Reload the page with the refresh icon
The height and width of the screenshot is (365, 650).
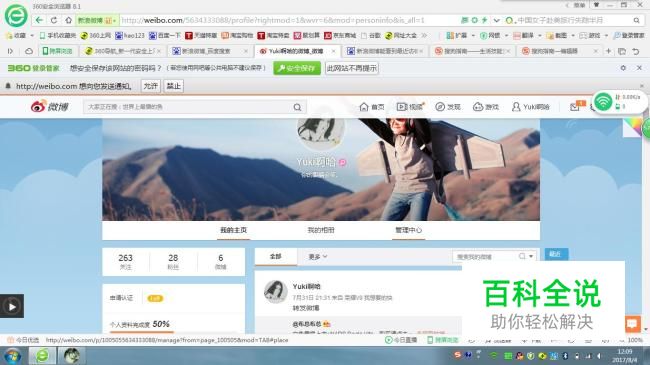click(54, 20)
